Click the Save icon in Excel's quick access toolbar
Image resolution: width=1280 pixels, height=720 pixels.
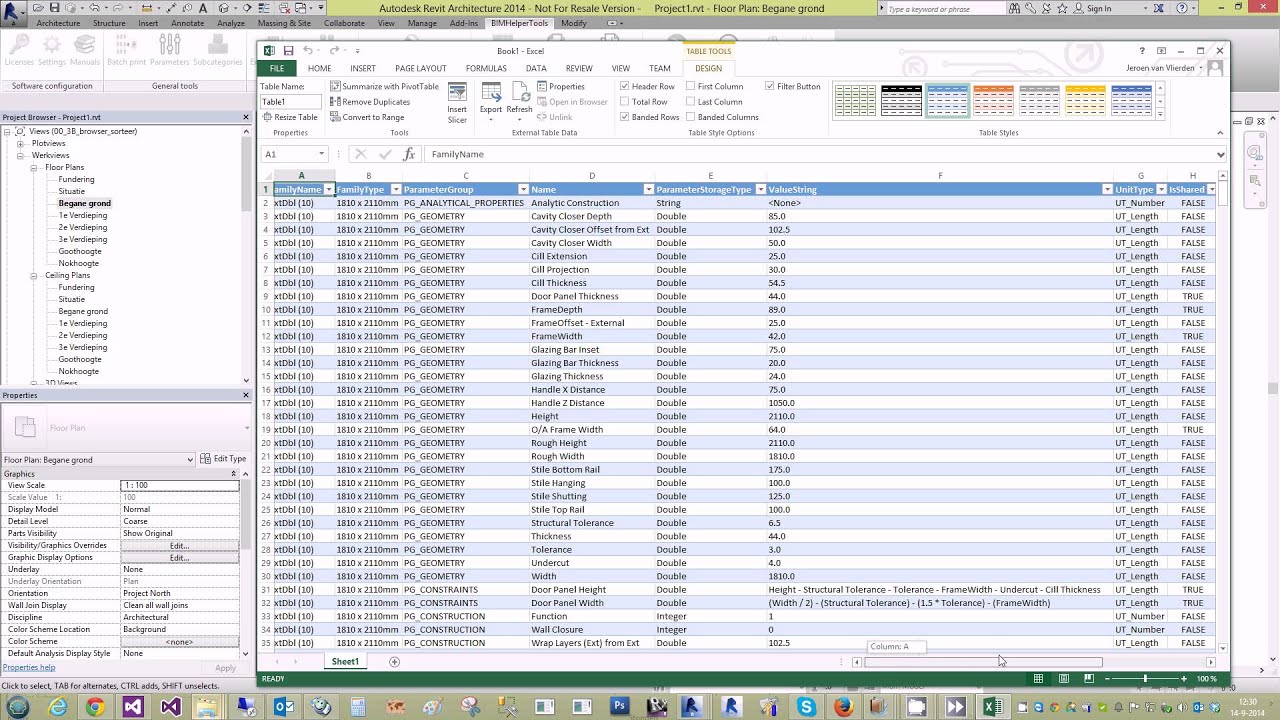pyautogui.click(x=288, y=51)
